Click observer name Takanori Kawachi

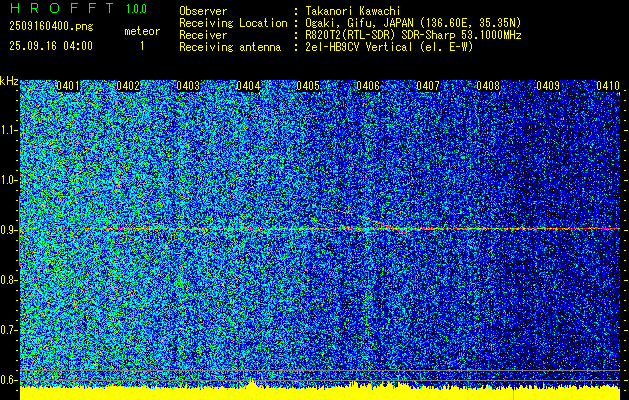[353, 11]
